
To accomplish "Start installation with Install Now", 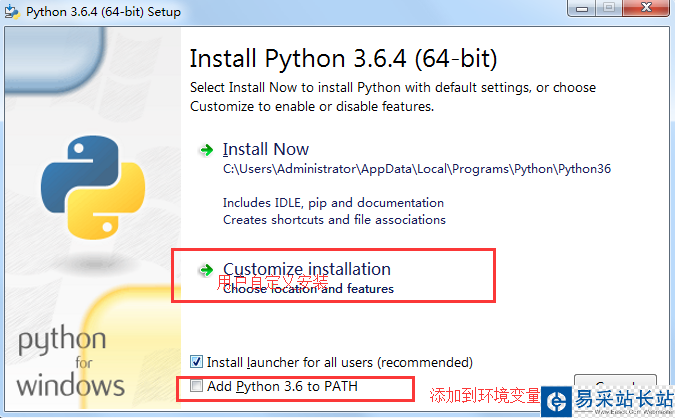I will tap(266, 150).
